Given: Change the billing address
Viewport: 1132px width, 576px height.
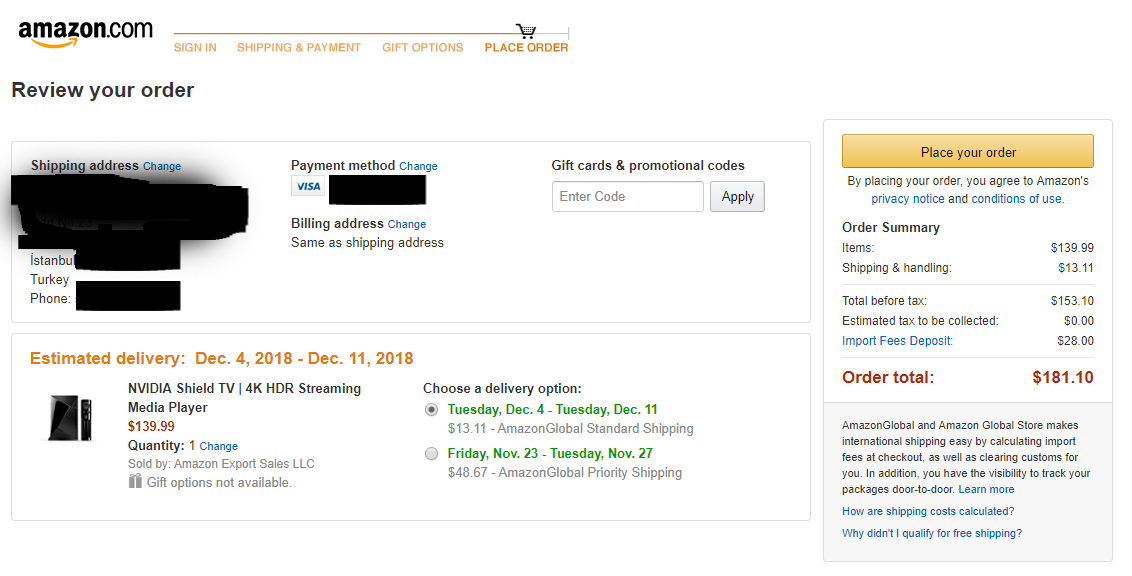Looking at the screenshot, I should [x=406, y=224].
